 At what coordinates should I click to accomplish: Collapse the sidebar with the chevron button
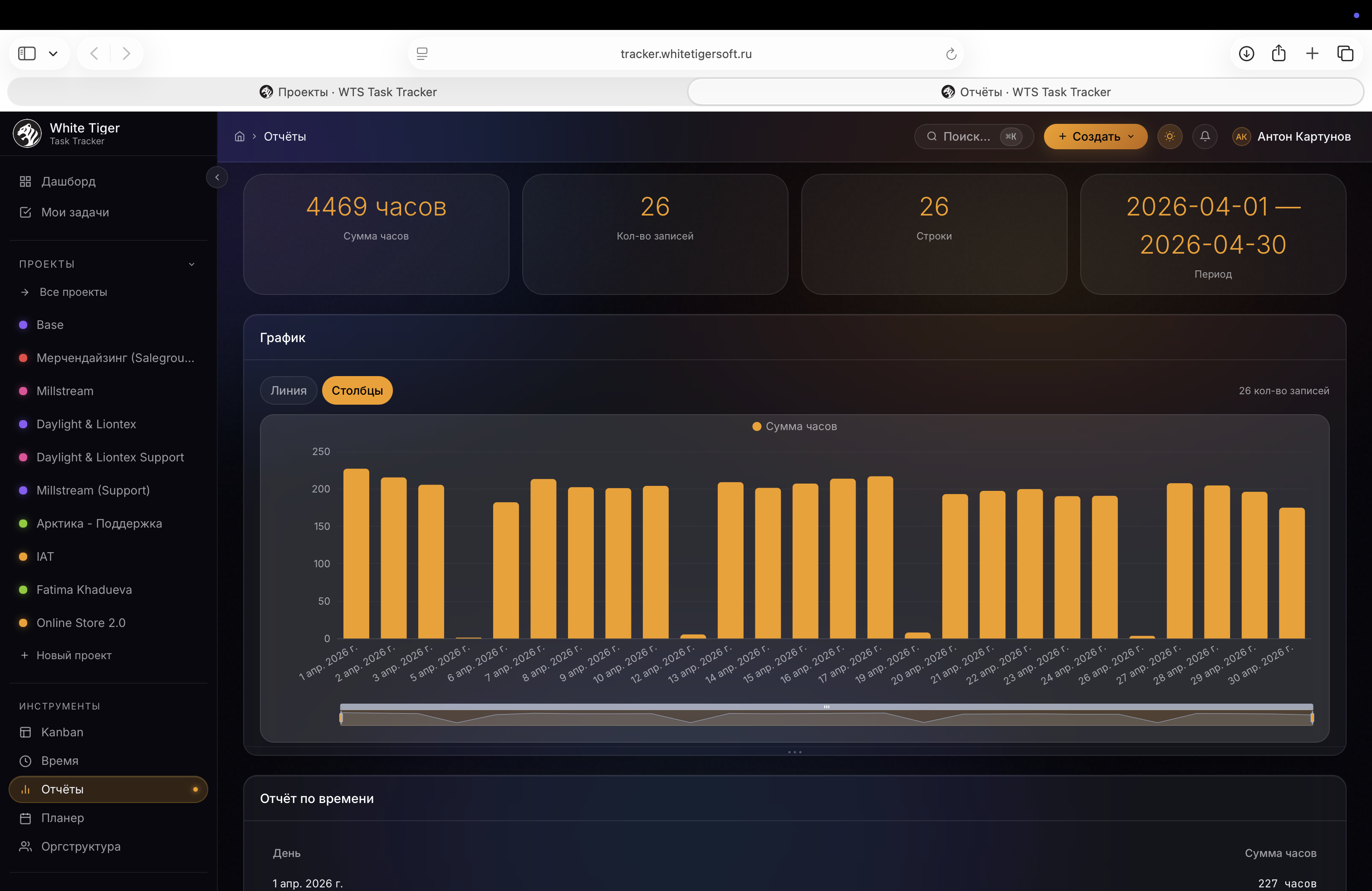tap(217, 177)
